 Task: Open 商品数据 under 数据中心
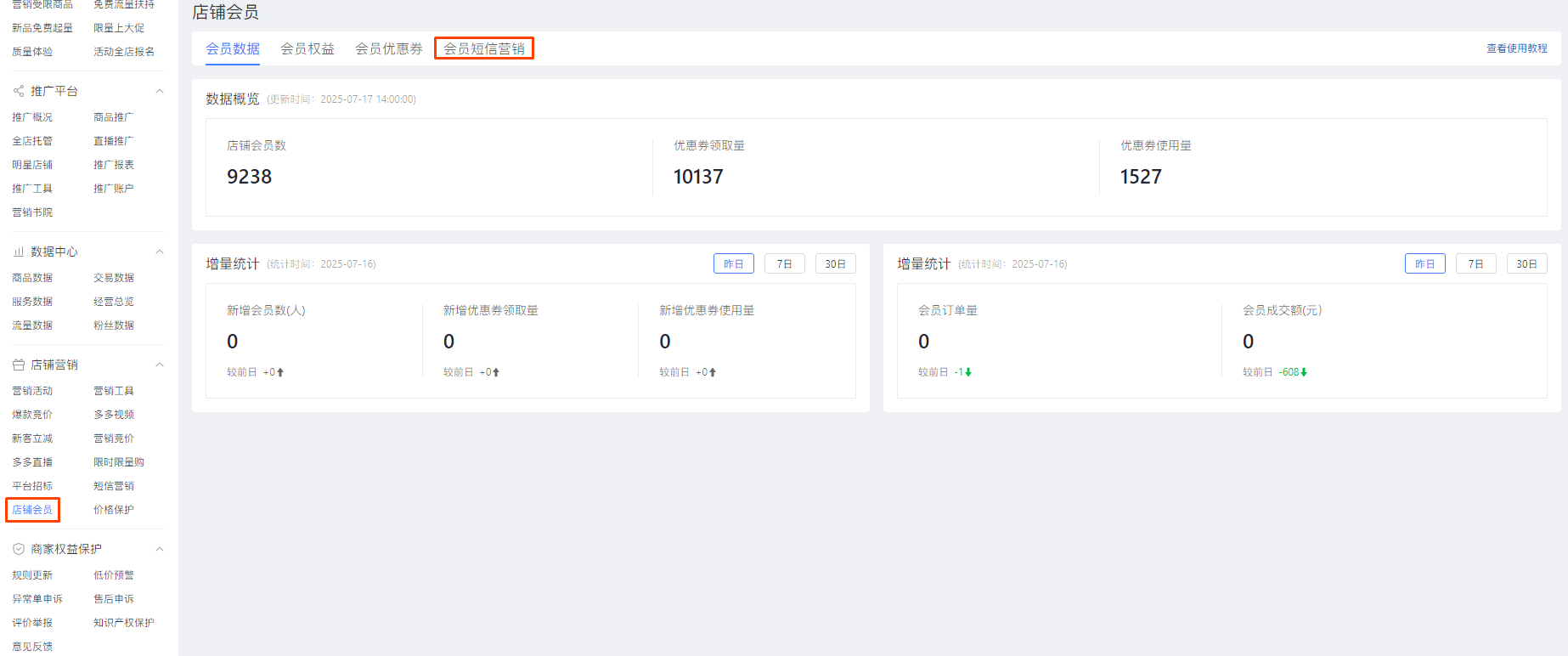[x=32, y=278]
